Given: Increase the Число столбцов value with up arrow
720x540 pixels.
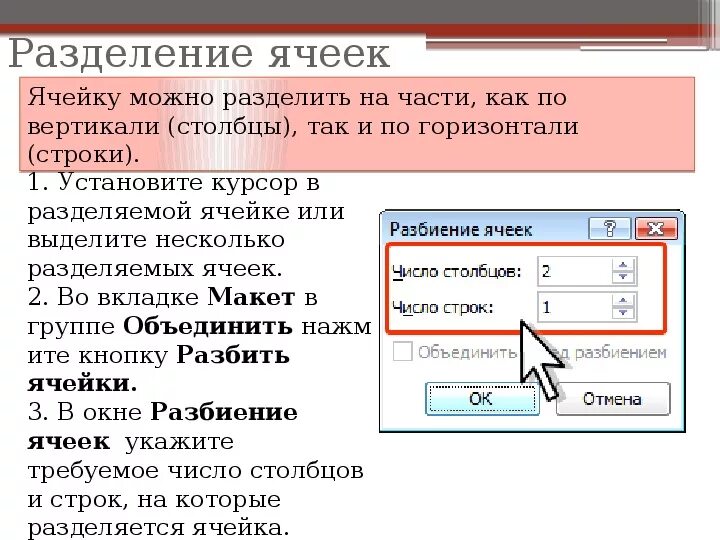Looking at the screenshot, I should (x=623, y=265).
